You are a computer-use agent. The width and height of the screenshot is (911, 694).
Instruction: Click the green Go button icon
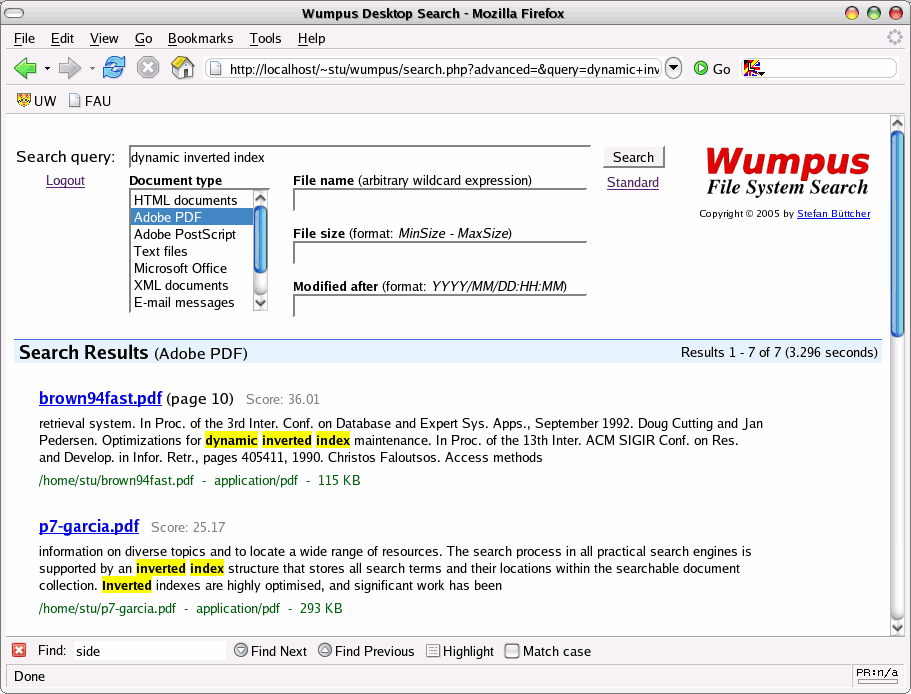pyautogui.click(x=701, y=69)
